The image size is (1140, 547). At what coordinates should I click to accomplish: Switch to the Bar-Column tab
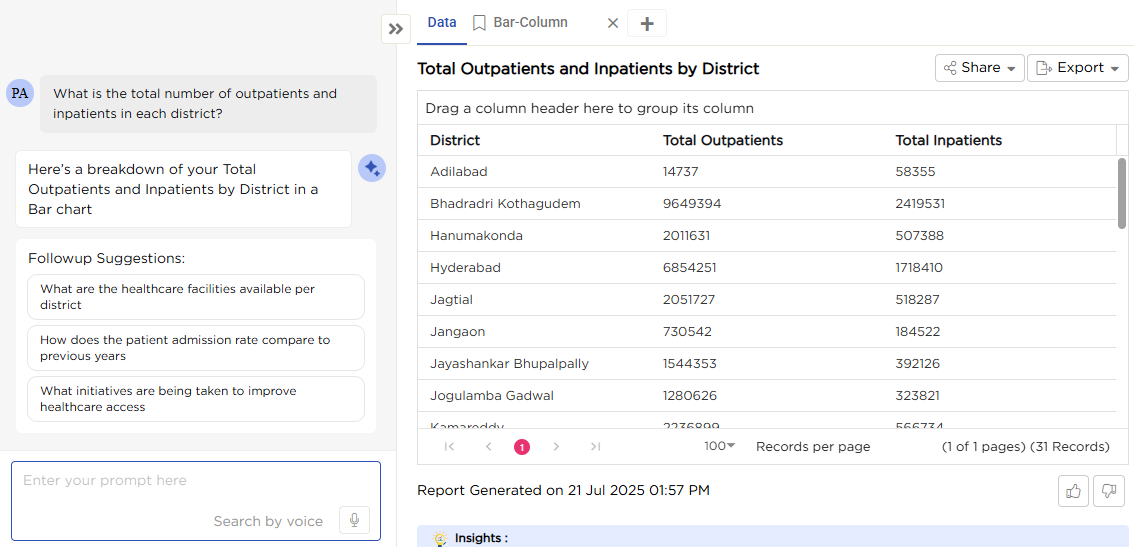(520, 23)
